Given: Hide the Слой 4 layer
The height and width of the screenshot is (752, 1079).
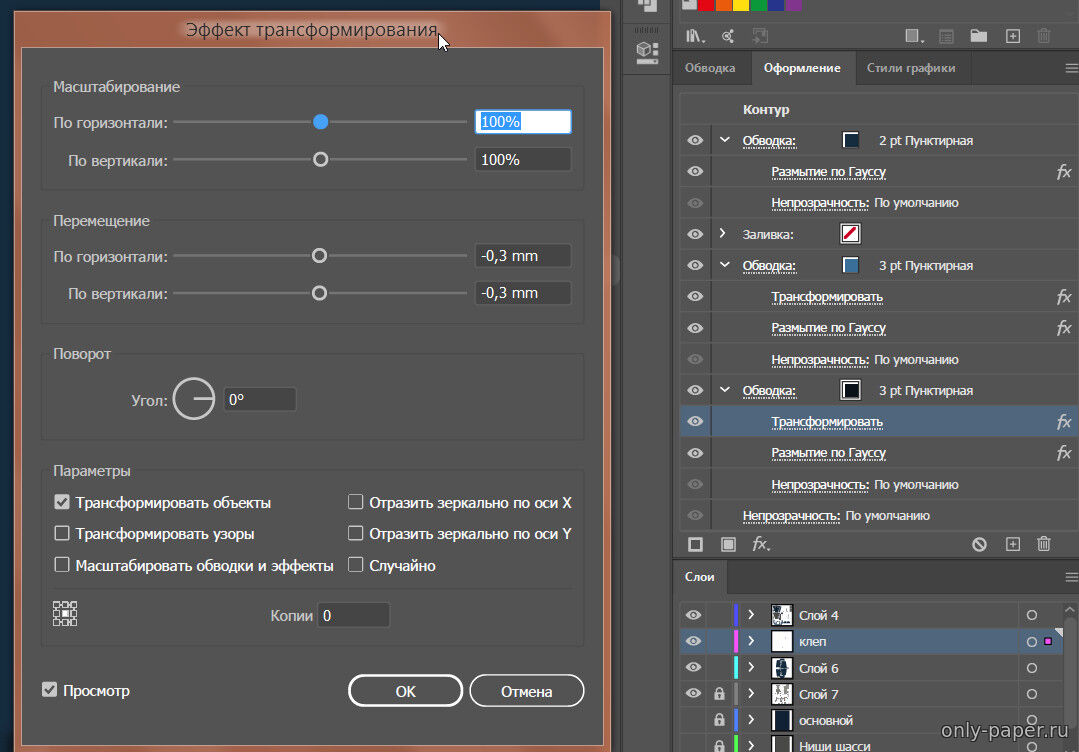Looking at the screenshot, I should [x=693, y=615].
